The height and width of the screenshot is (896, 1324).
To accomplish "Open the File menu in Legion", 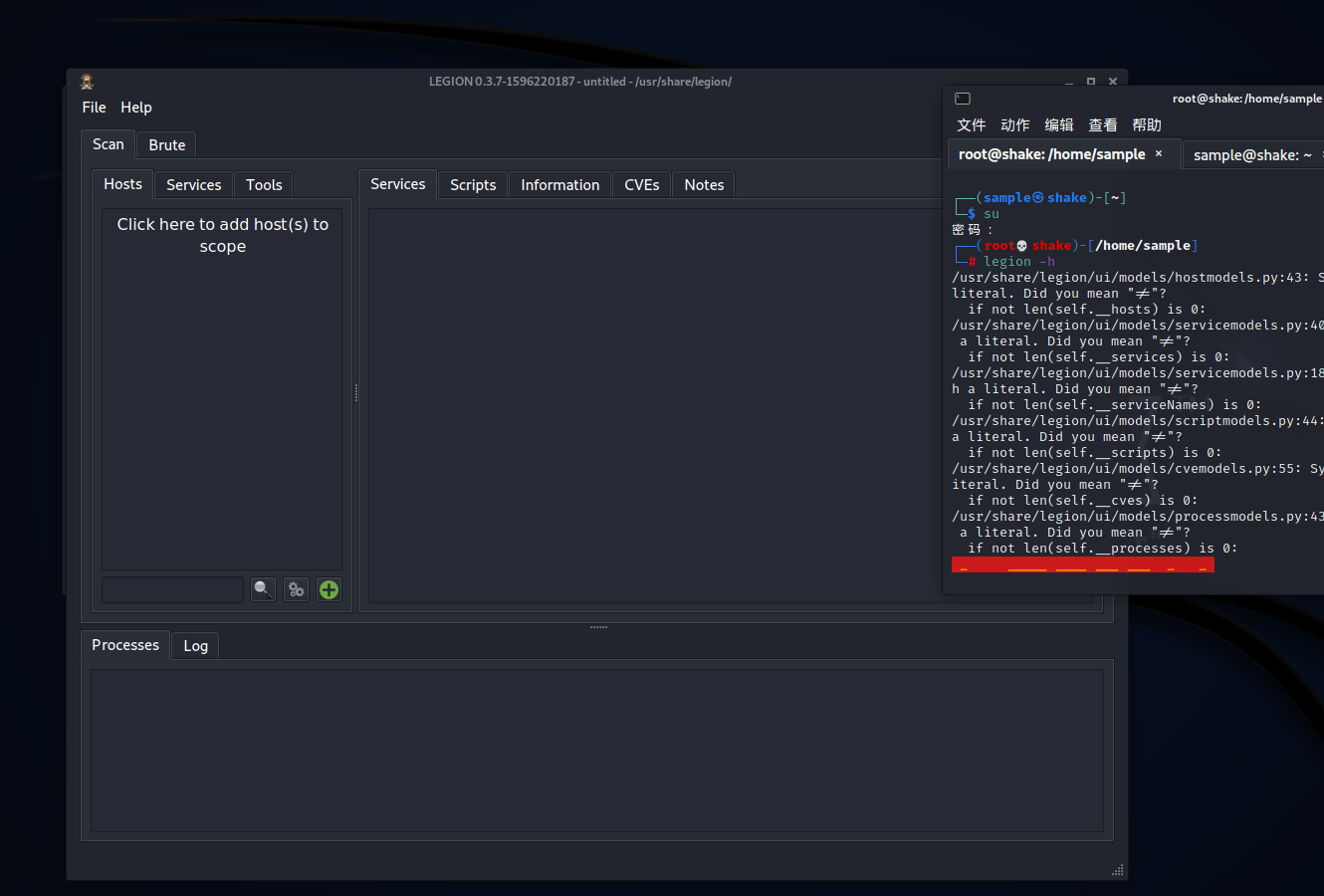I will (94, 108).
